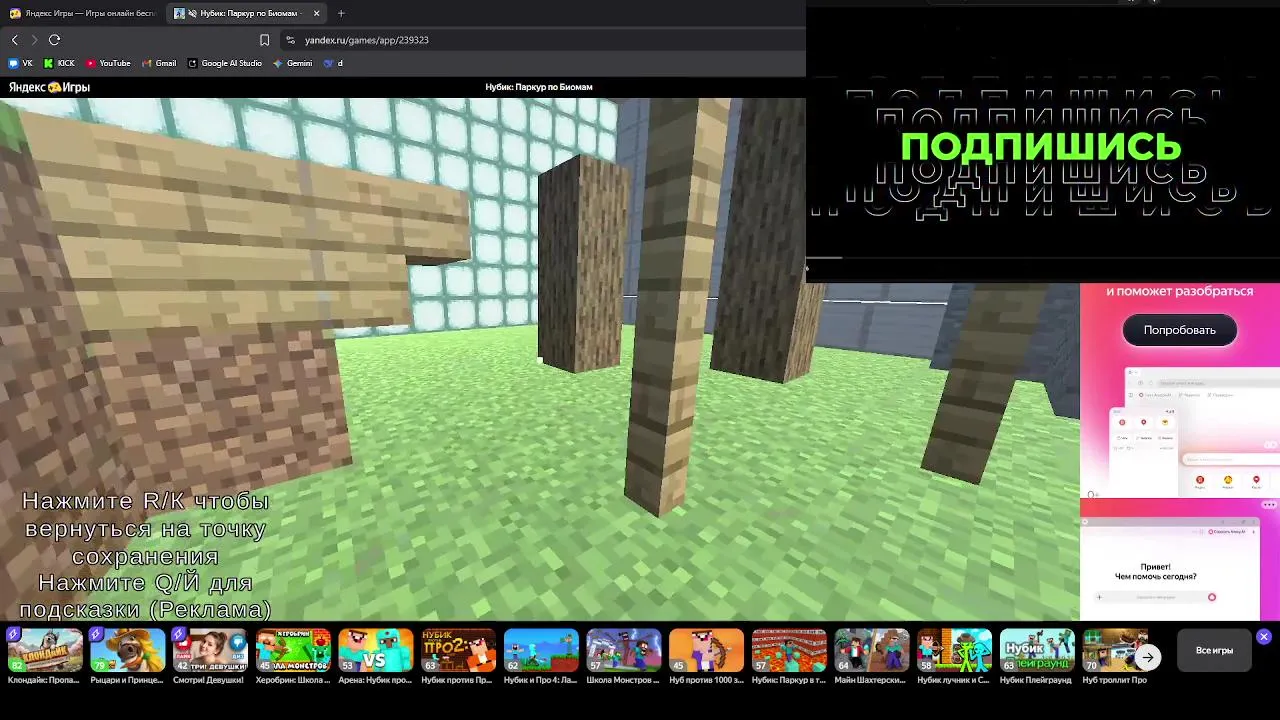The height and width of the screenshot is (720, 1280).
Task: Open the VK bookmark
Action: [21, 63]
